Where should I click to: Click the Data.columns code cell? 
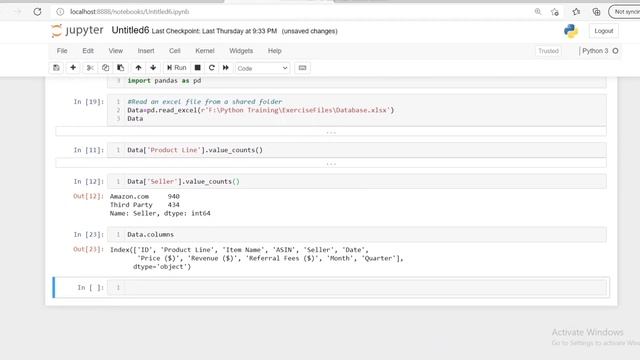(x=357, y=235)
